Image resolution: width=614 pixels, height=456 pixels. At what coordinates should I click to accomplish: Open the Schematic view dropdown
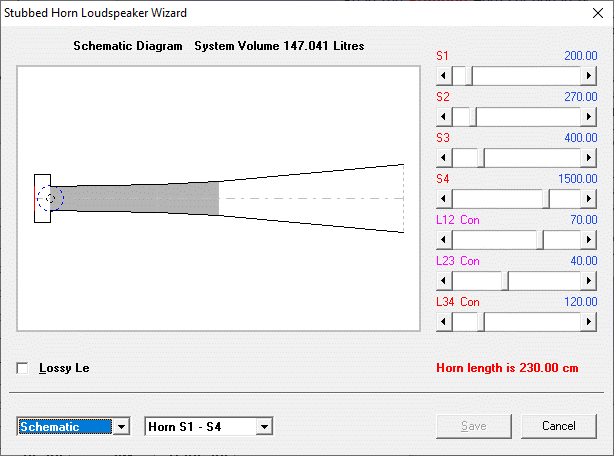pos(121,427)
